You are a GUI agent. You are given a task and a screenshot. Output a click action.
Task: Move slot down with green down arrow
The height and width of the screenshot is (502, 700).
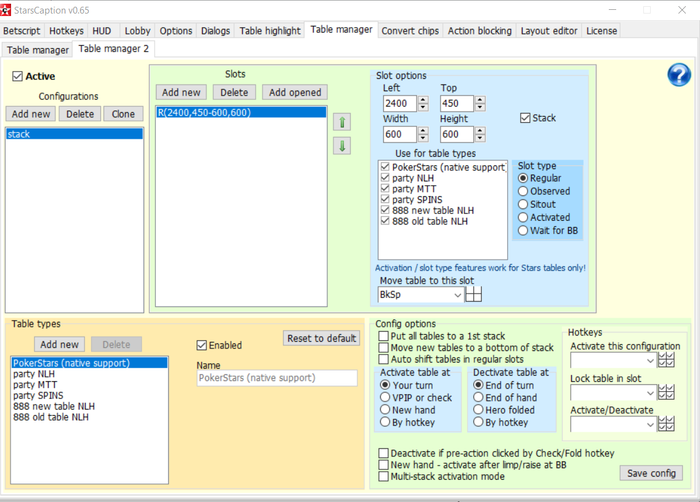(342, 146)
